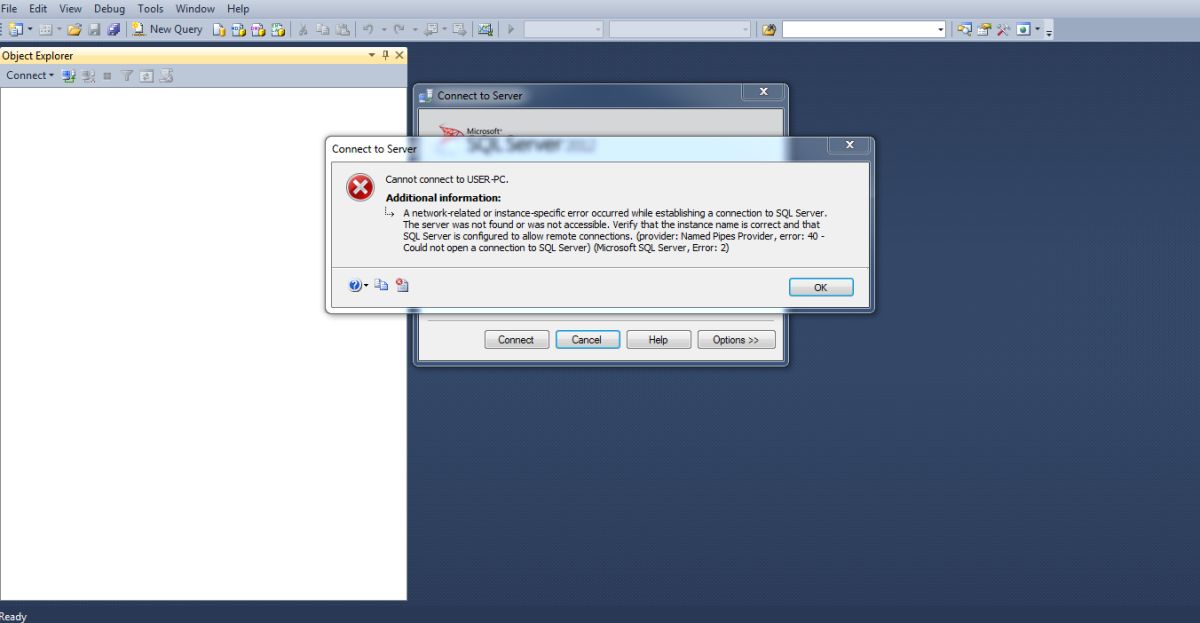Screen dimensions: 1200x623
Task: Click the Connect Object Explorer icon
Action: coord(68,76)
